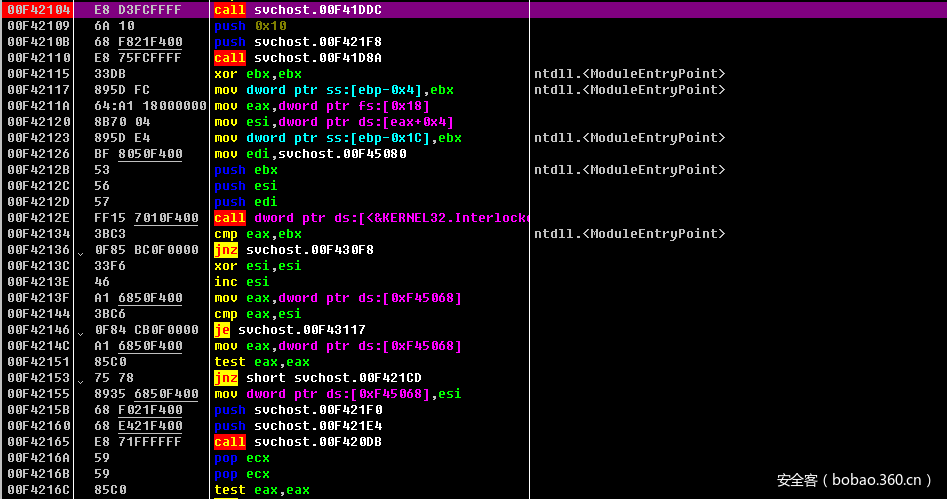Image resolution: width=947 pixels, height=499 pixels.
Task: Click address 00F4216C in the address column
Action: 35,489
